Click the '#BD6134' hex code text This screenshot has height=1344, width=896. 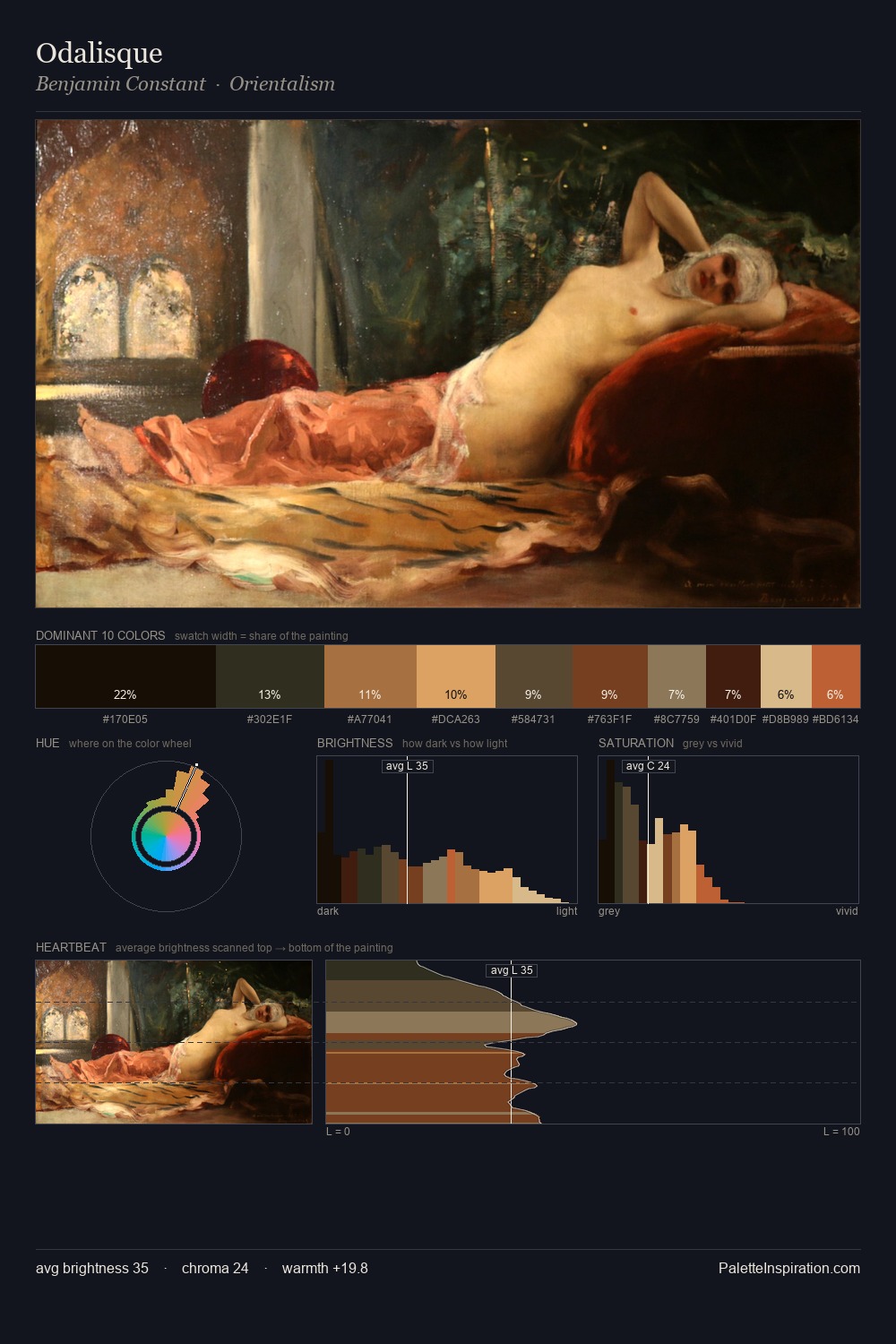pyautogui.click(x=836, y=719)
